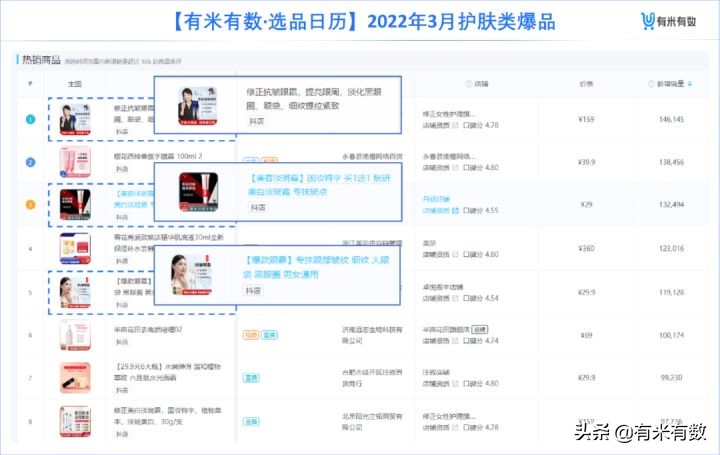Image resolution: width=720 pixels, height=455 pixels.
Task: Click the 主图 column header
Action: (75, 84)
